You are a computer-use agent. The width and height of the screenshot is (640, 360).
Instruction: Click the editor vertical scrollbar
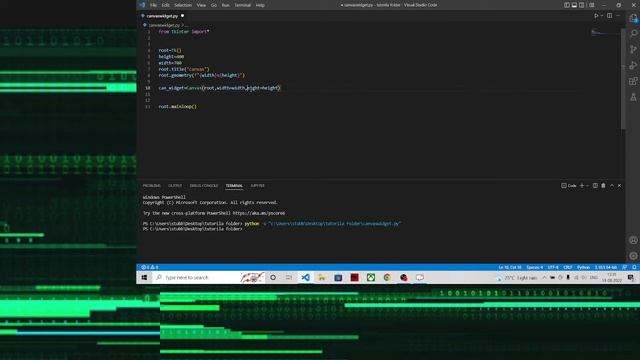623,79
